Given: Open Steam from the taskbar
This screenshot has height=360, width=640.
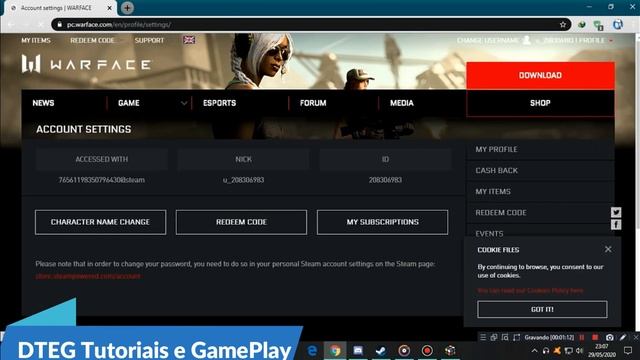Looking at the screenshot, I should click(381, 351).
